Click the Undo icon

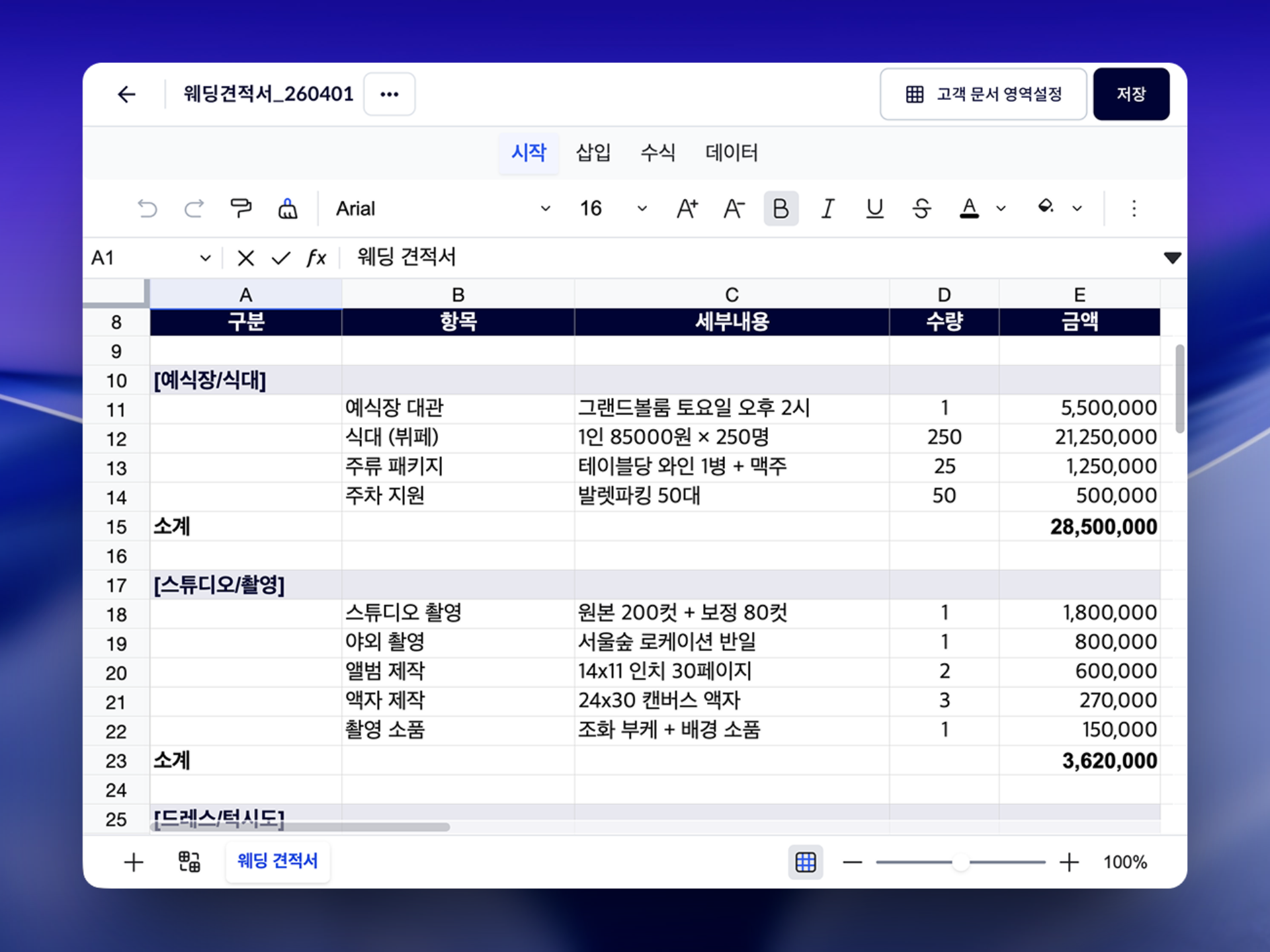[x=148, y=208]
